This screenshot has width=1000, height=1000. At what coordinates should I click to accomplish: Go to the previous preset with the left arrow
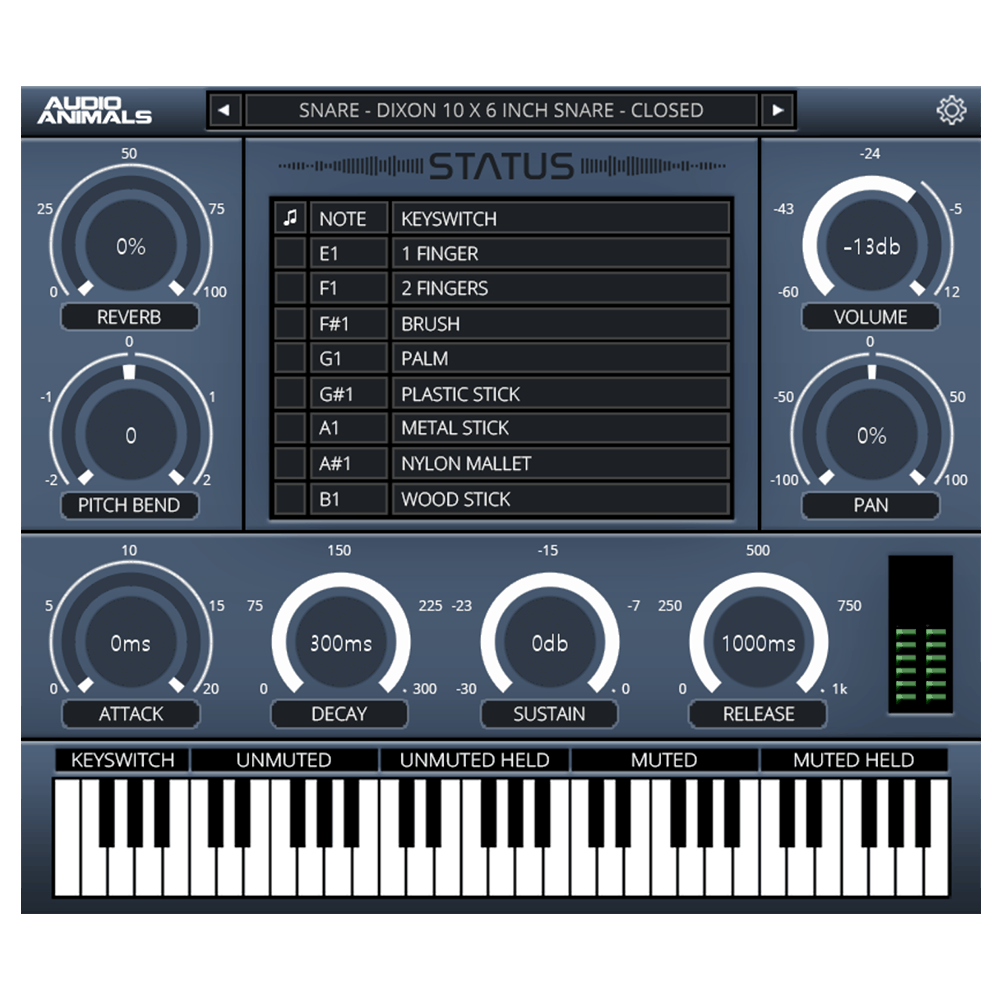pyautogui.click(x=222, y=110)
